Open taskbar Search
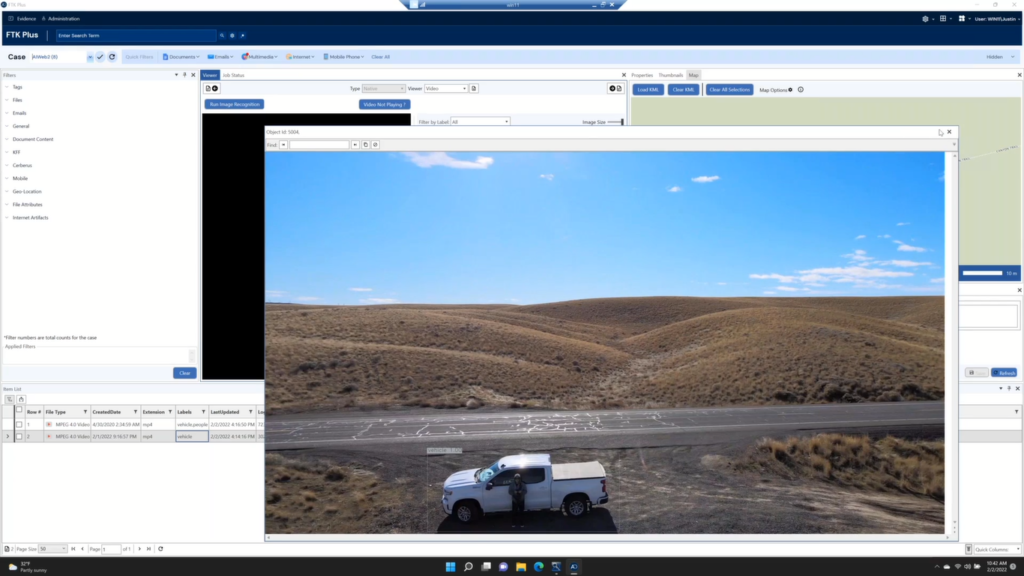1024x576 pixels. (x=468, y=567)
